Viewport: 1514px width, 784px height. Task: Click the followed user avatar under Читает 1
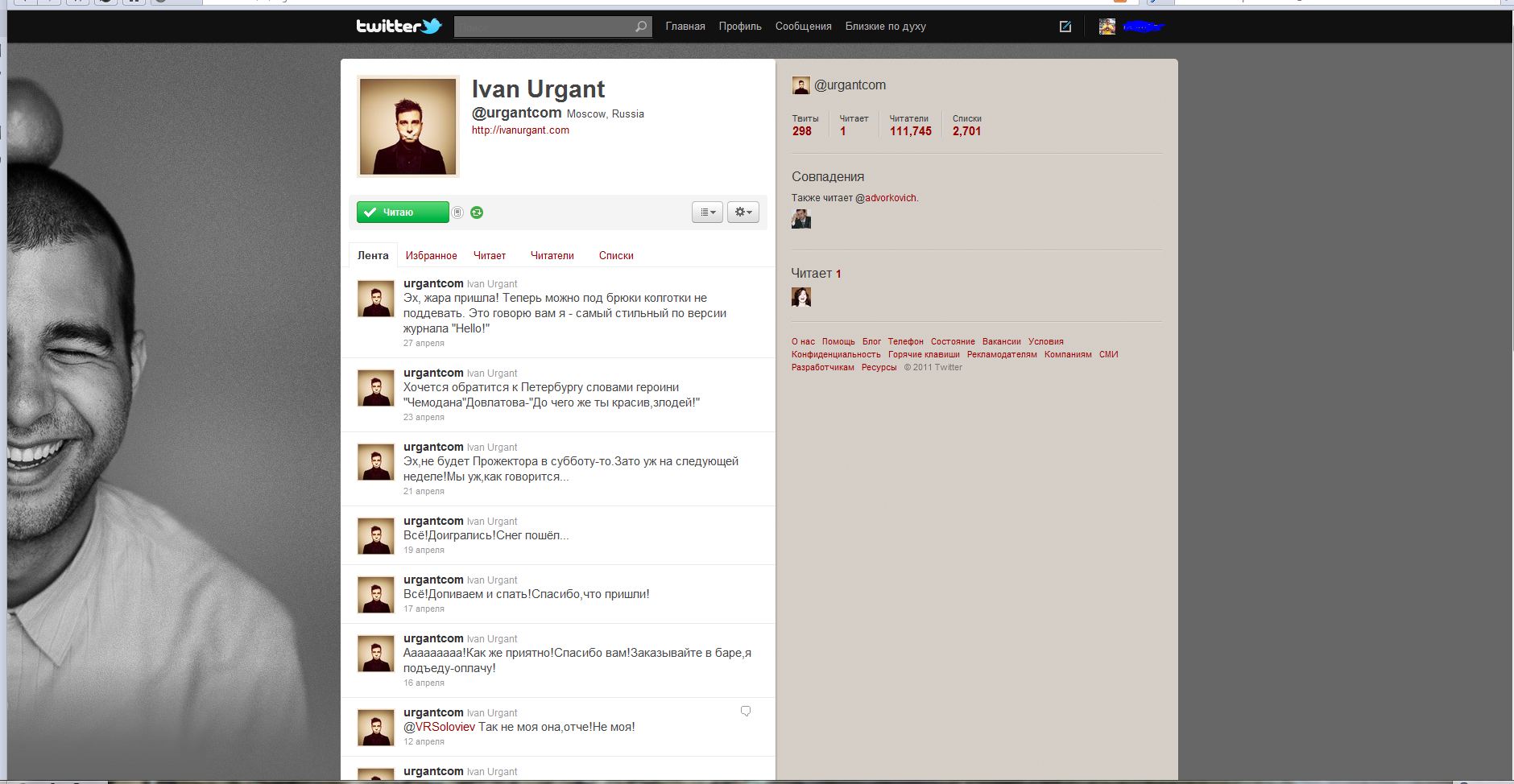click(801, 297)
